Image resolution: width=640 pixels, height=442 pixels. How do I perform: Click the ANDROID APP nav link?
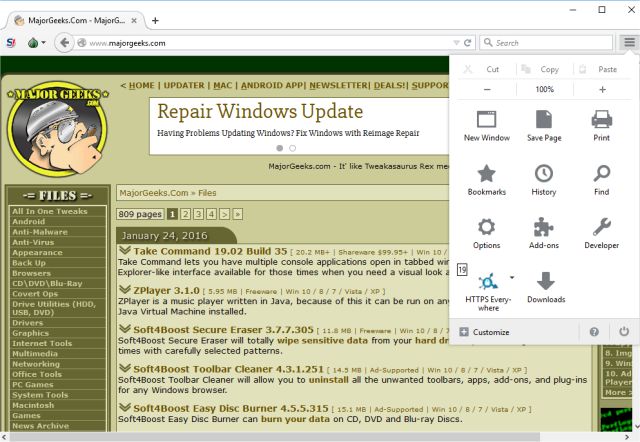pos(272,85)
